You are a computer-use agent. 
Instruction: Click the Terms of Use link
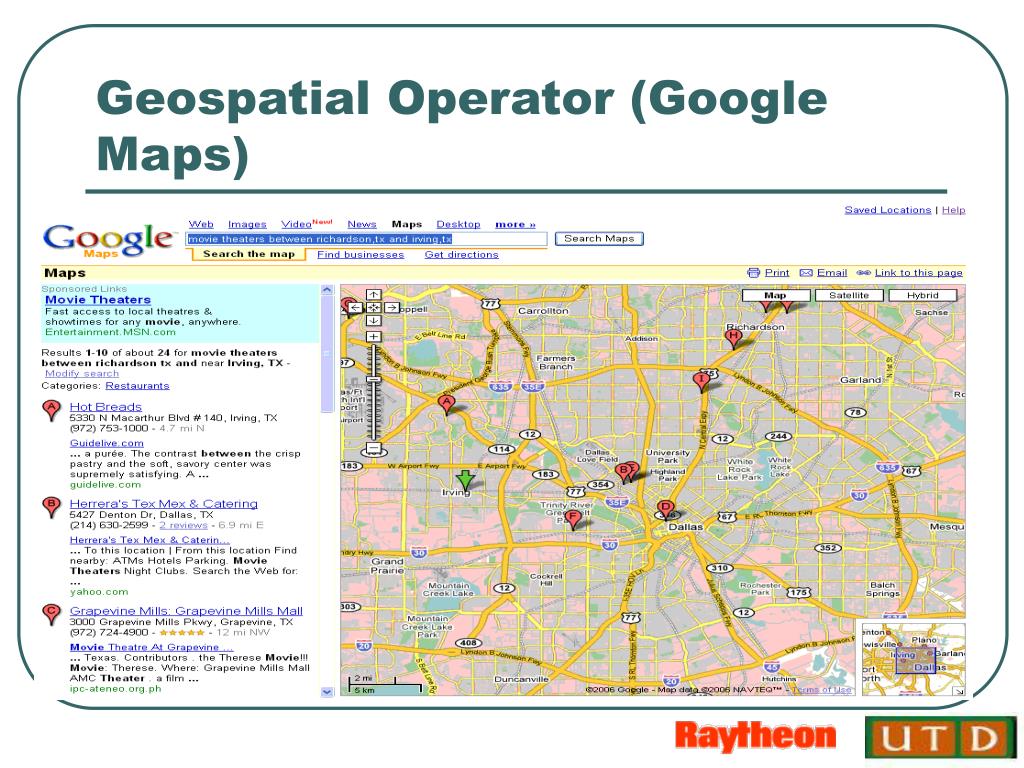[x=822, y=690]
